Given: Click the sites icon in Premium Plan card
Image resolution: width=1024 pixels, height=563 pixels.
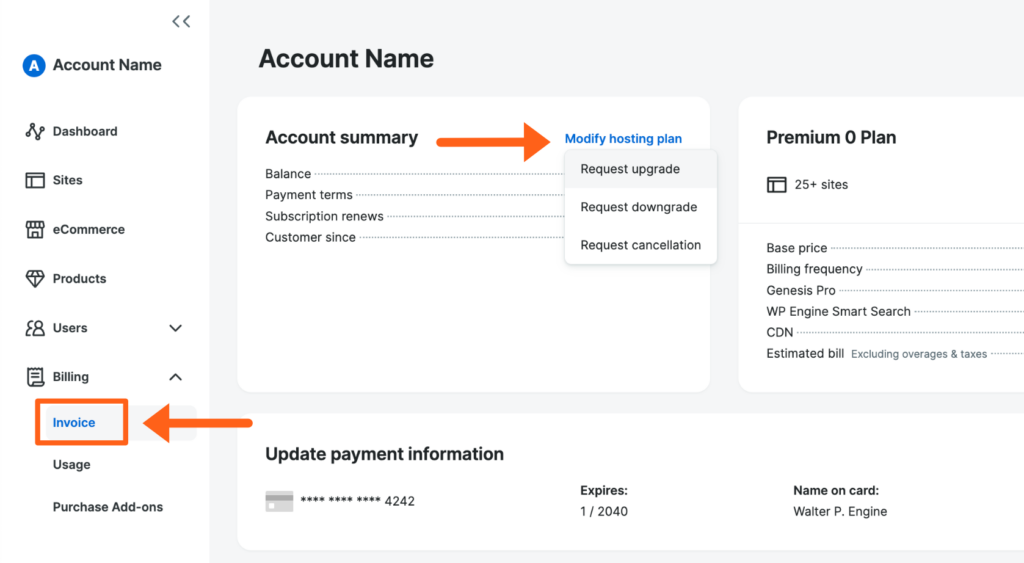Looking at the screenshot, I should point(777,185).
